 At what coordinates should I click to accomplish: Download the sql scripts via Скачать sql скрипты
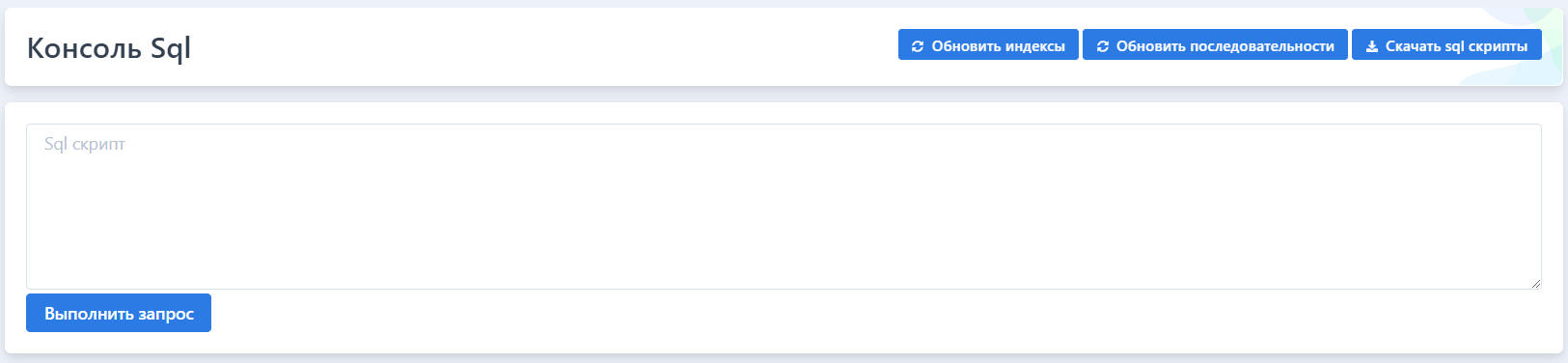(x=1446, y=45)
